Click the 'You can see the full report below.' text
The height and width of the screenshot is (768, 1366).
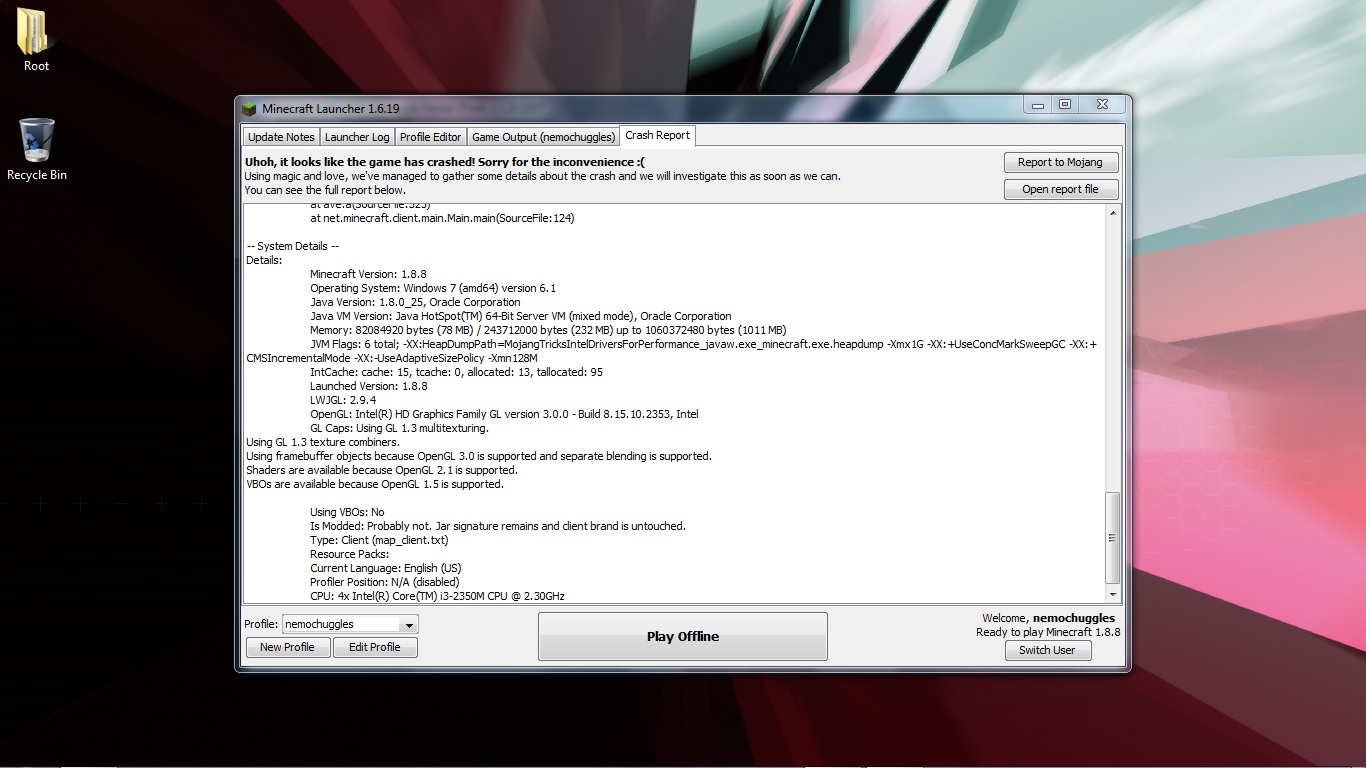[x=325, y=190]
